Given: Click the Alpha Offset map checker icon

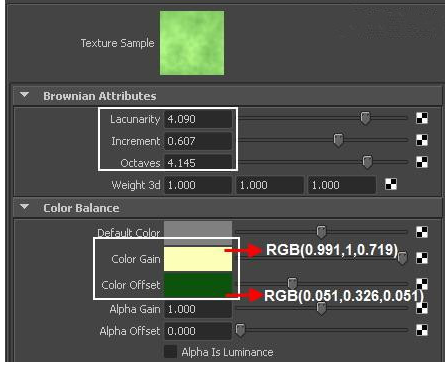Looking at the screenshot, I should click(422, 330).
